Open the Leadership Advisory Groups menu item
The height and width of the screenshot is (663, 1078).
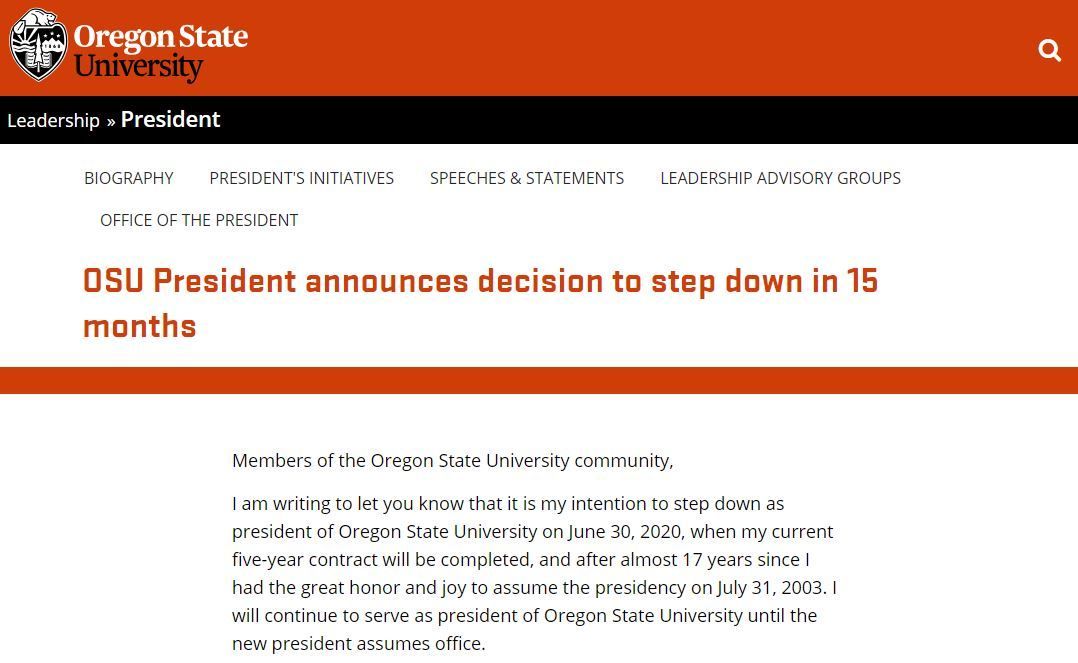click(x=780, y=178)
